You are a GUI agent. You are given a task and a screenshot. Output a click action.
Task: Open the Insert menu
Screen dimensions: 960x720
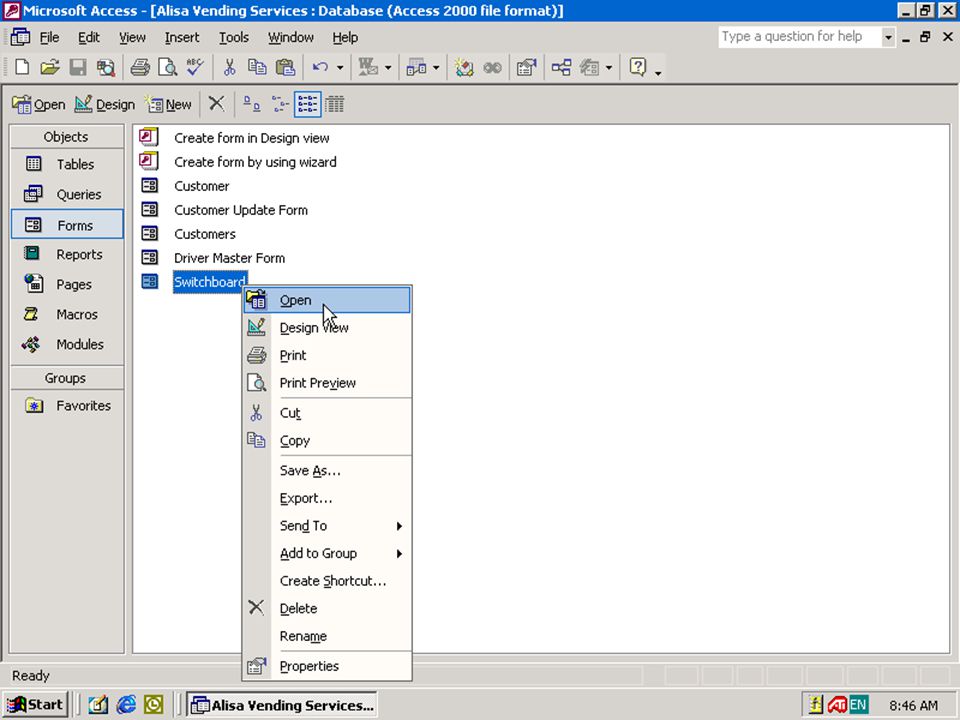tap(182, 37)
